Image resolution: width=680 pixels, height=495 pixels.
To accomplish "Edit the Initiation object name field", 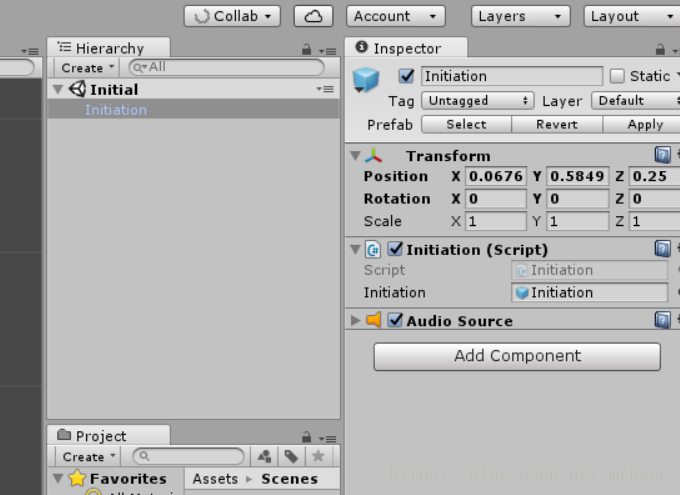I will pyautogui.click(x=512, y=76).
